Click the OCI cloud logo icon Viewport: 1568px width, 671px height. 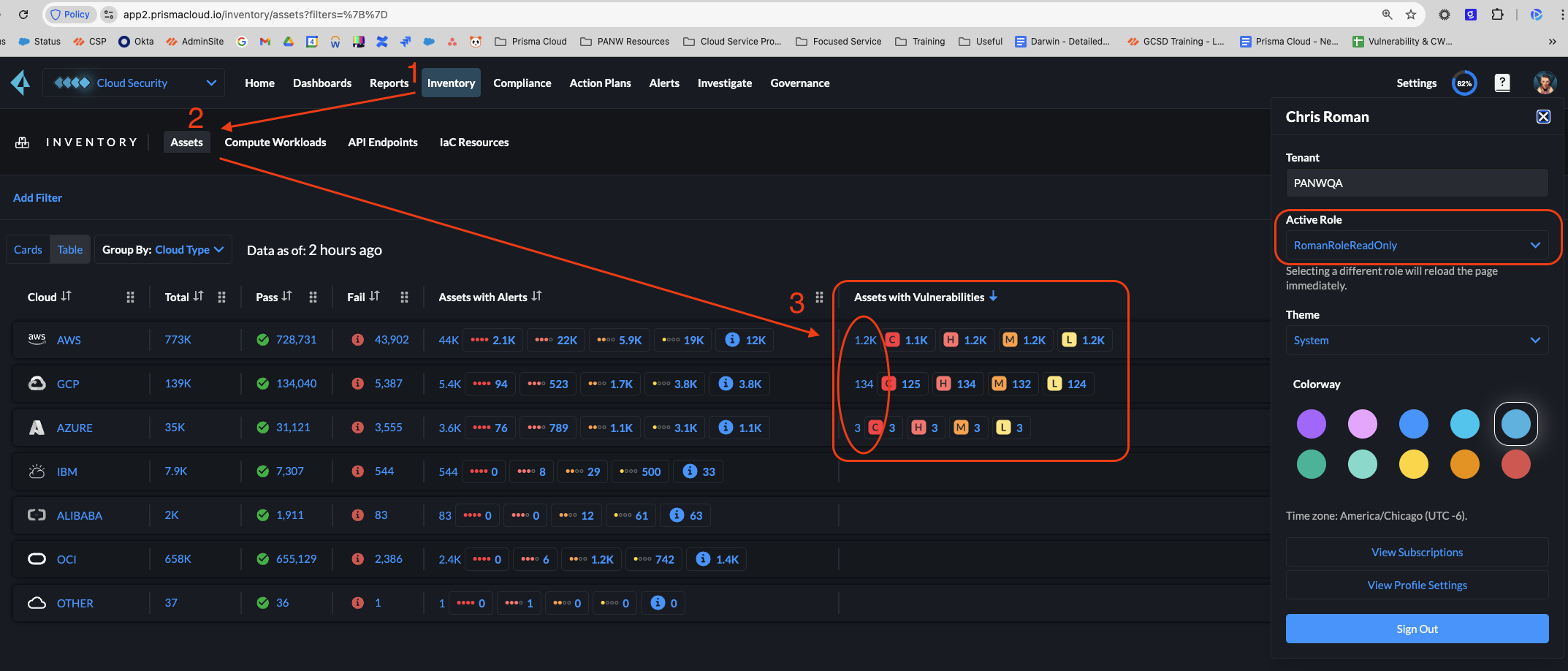click(x=37, y=558)
